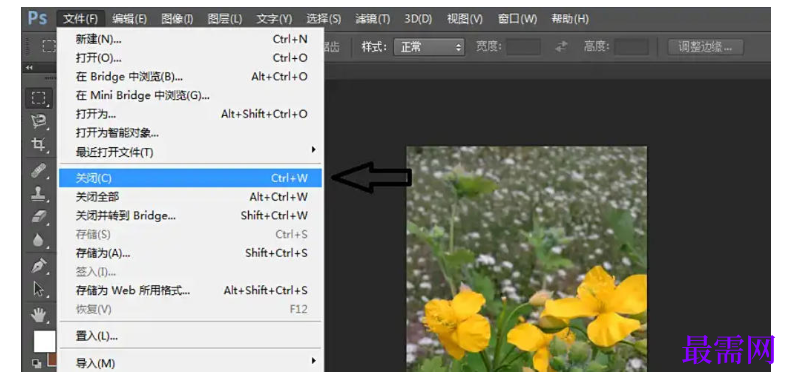Click the marquee tool preset icon in options bar
The image size is (794, 381).
[x=49, y=47]
